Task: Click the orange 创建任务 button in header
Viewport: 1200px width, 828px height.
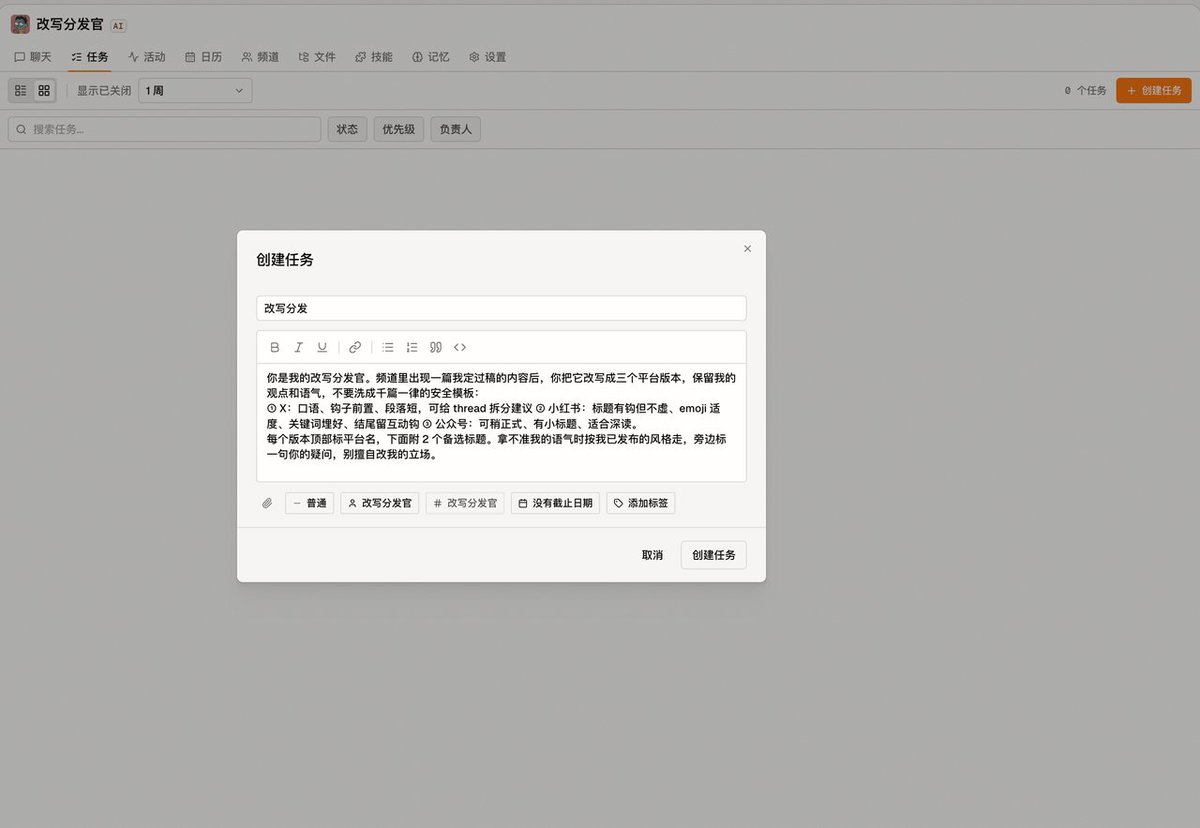Action: [x=1154, y=90]
